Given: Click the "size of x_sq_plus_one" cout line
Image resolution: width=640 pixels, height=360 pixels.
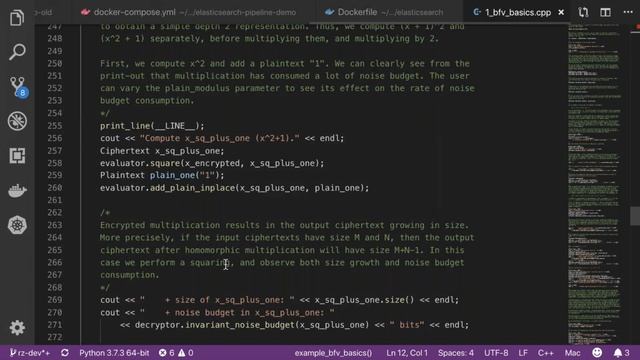Looking at the screenshot, I should pos(280,300).
